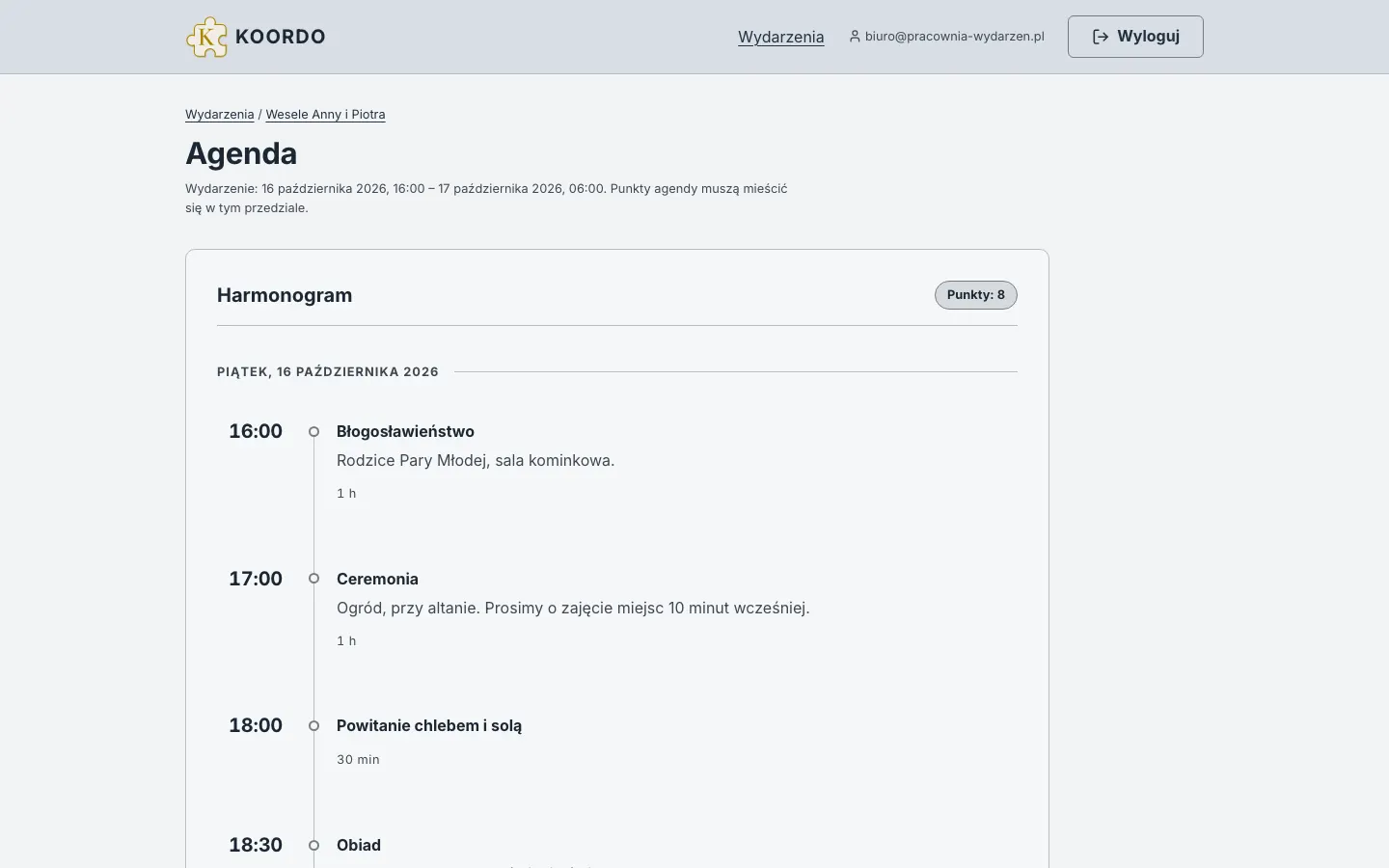1389x868 pixels.
Task: Click the KOORDO brand name
Action: (x=281, y=37)
